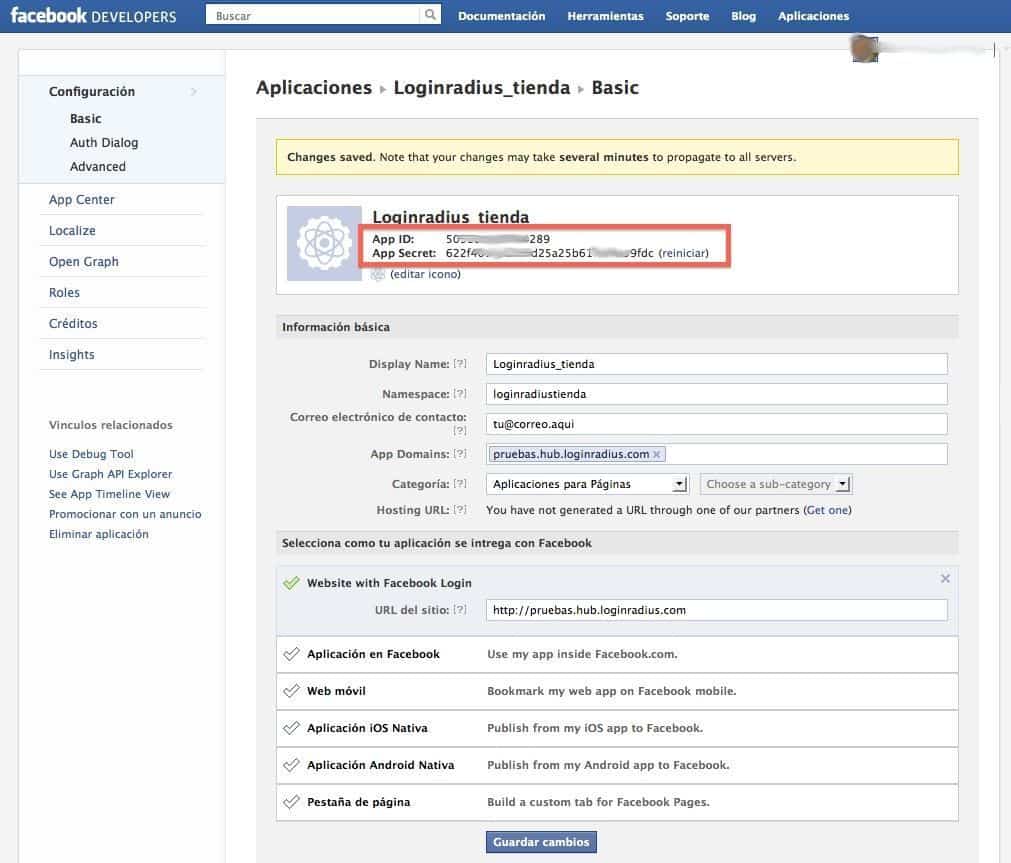The image size is (1011, 863).
Task: Click the Loginradius_tienda breadcrumb link
Action: click(482, 88)
